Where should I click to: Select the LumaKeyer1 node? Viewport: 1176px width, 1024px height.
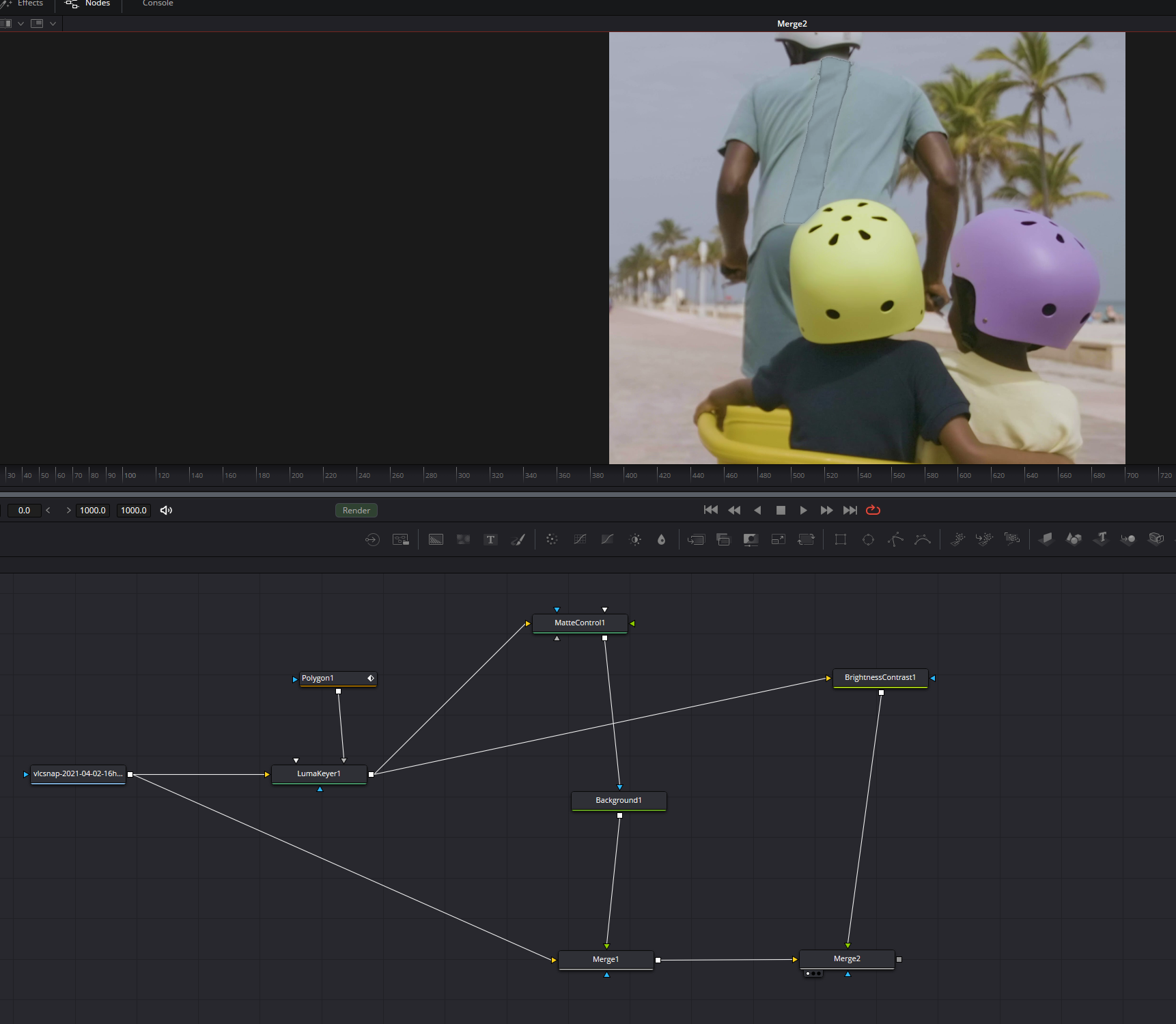(x=319, y=773)
